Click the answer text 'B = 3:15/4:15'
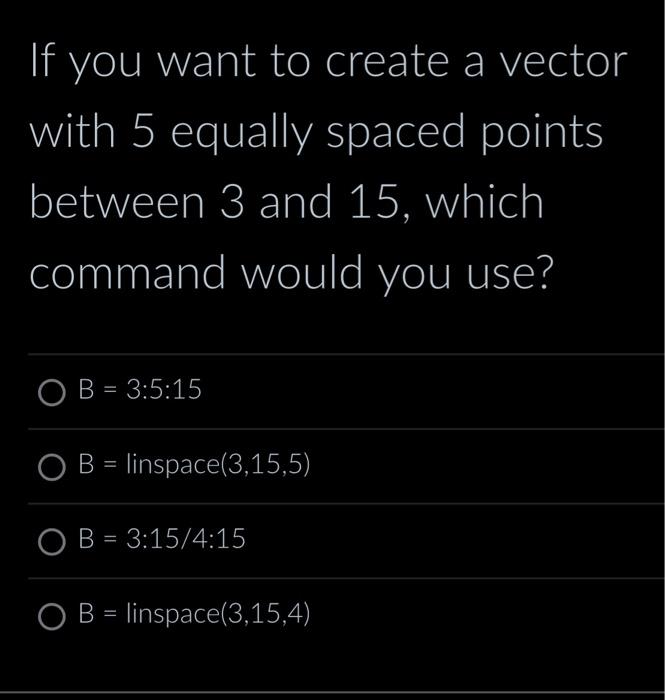 pos(162,538)
